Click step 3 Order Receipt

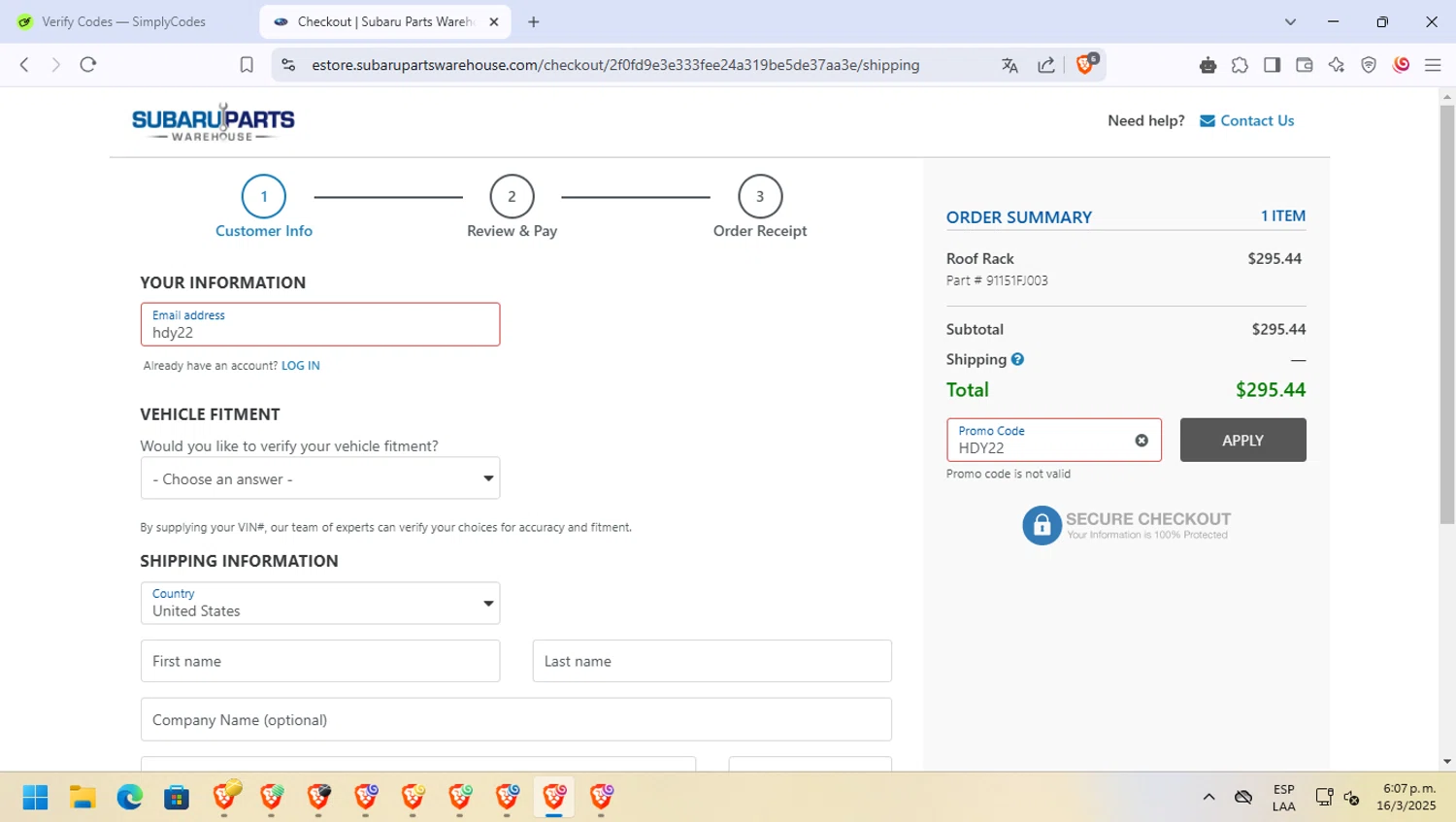coord(760,207)
